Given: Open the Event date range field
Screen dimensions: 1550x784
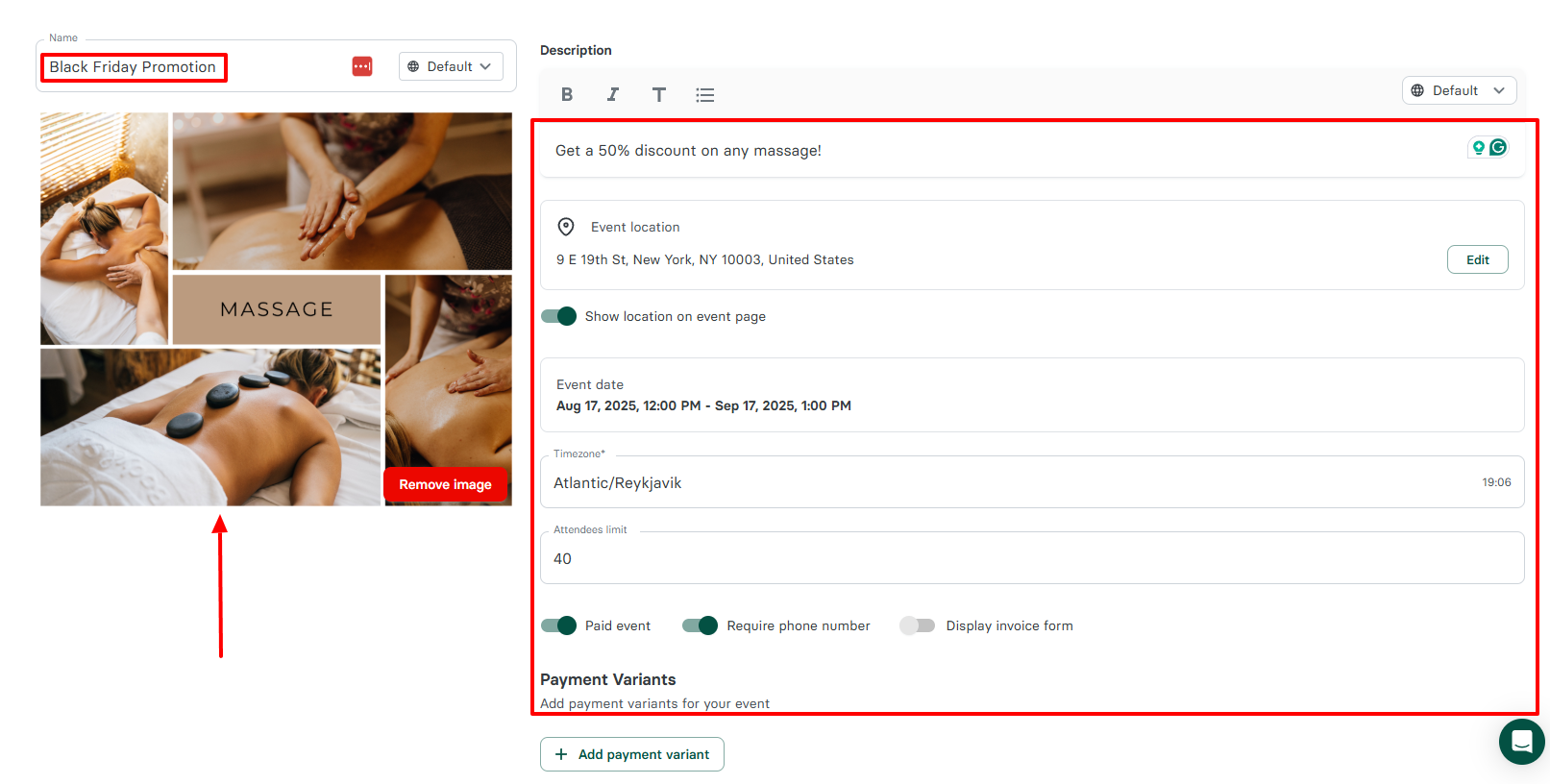Looking at the screenshot, I should click(1032, 395).
